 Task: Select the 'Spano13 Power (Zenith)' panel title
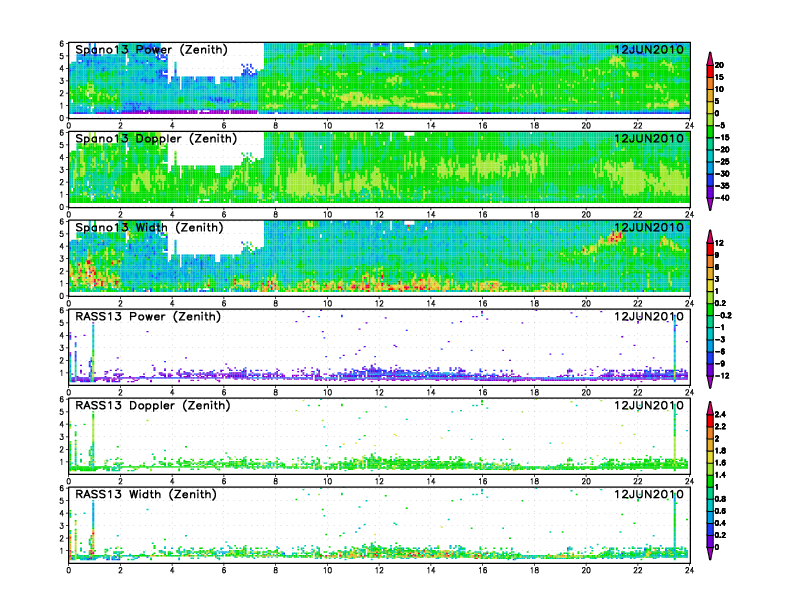[152, 50]
